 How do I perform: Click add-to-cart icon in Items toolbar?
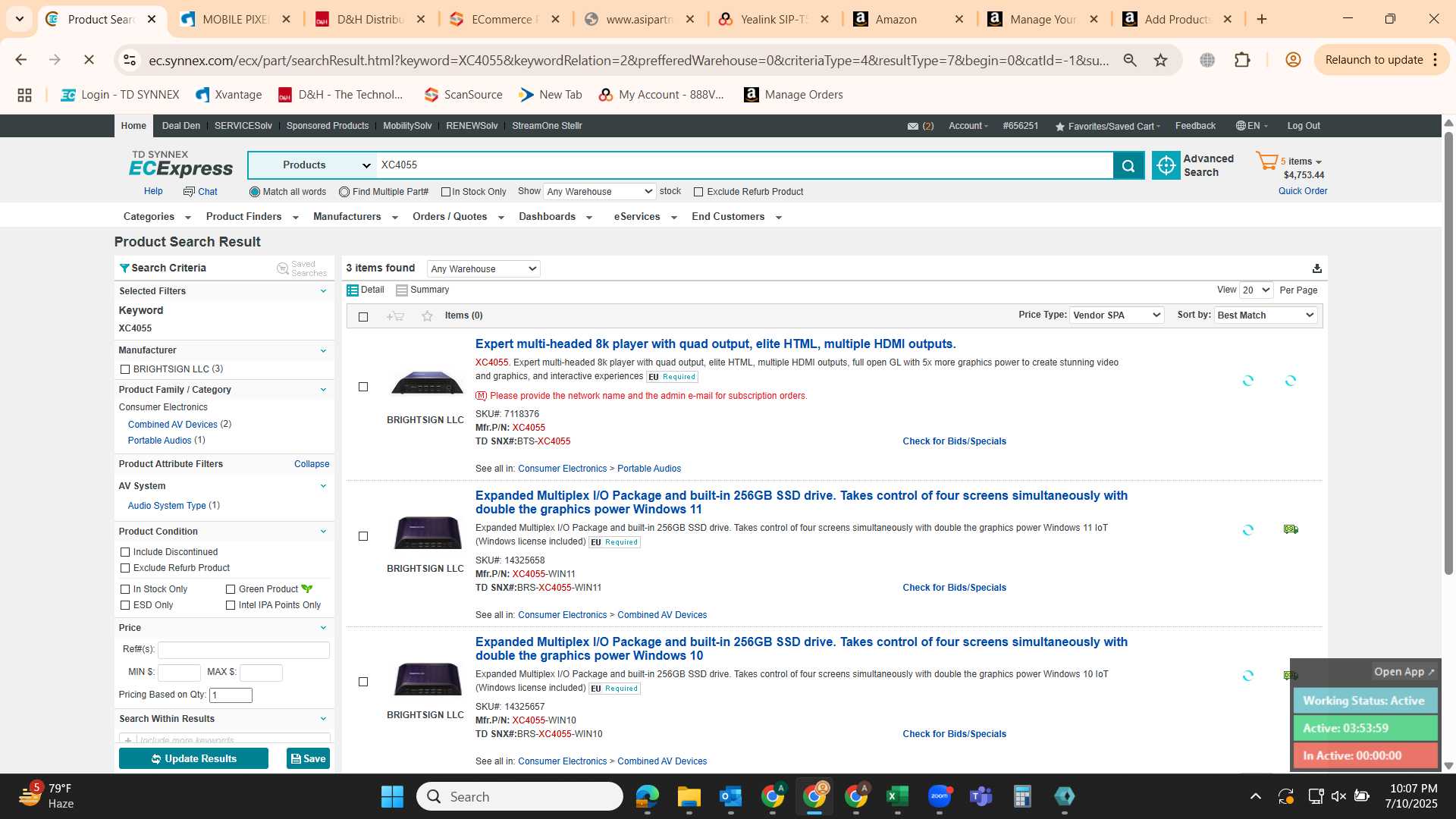point(395,316)
